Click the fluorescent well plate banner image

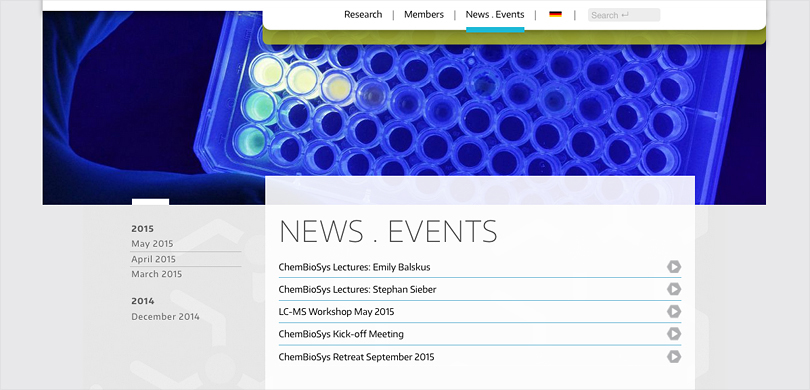coord(404,108)
